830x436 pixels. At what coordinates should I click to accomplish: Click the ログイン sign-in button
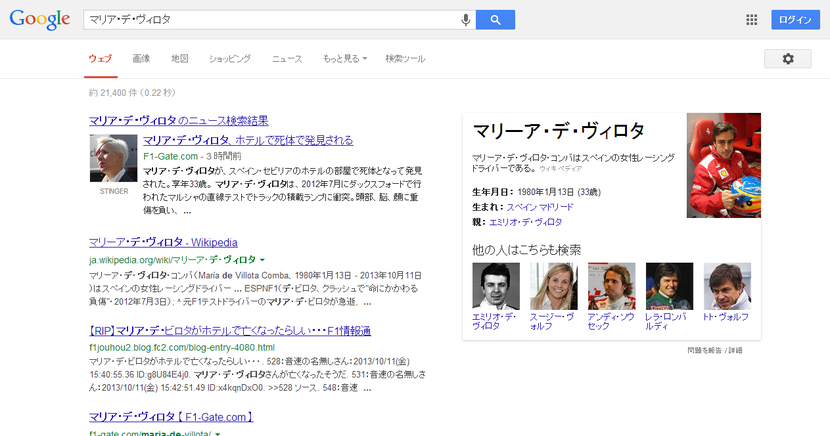click(796, 20)
